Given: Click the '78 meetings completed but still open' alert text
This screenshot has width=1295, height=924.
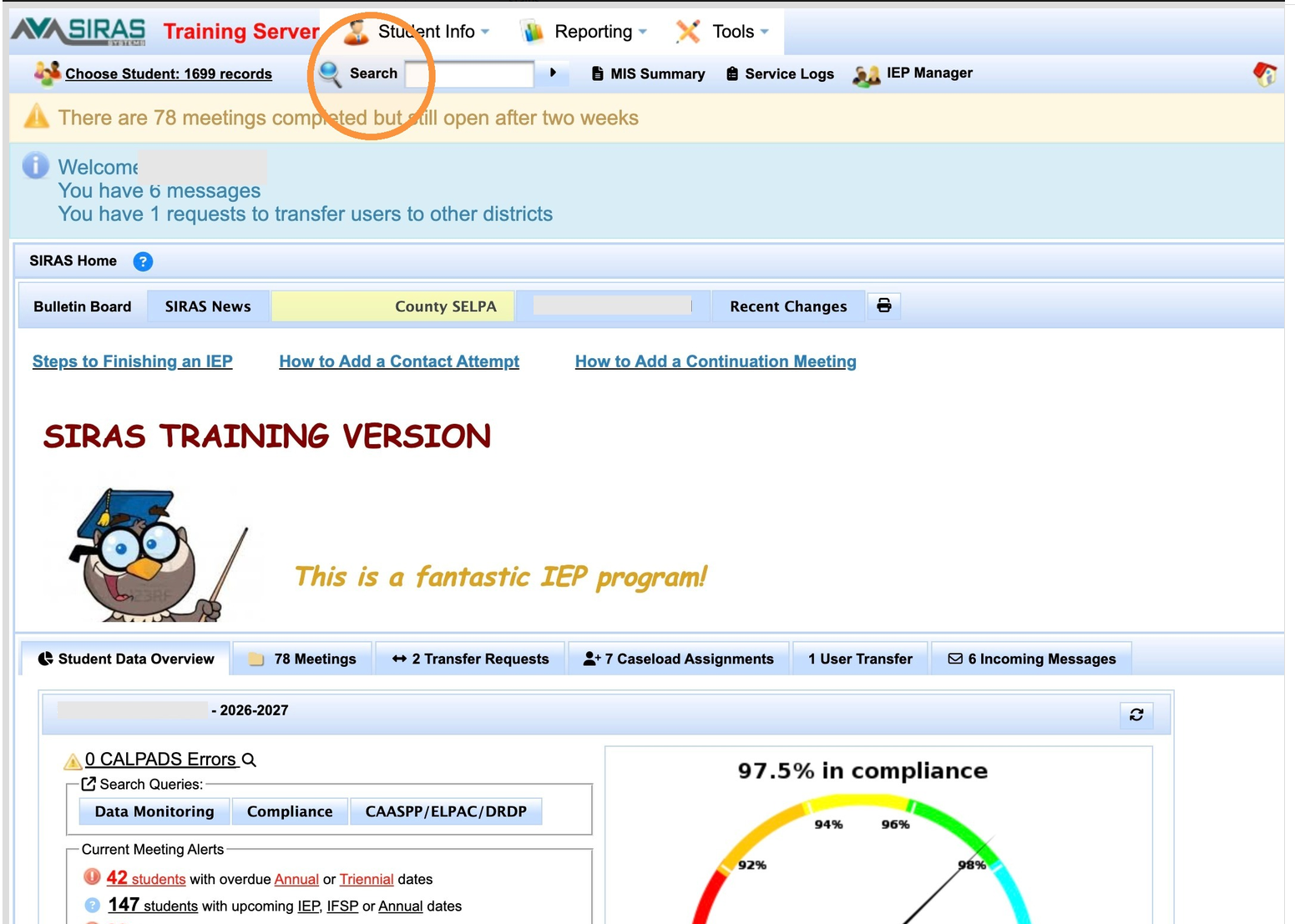Looking at the screenshot, I should [348, 118].
